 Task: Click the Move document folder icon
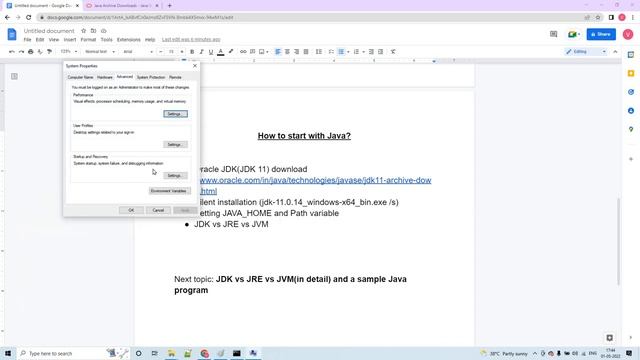coord(93,31)
